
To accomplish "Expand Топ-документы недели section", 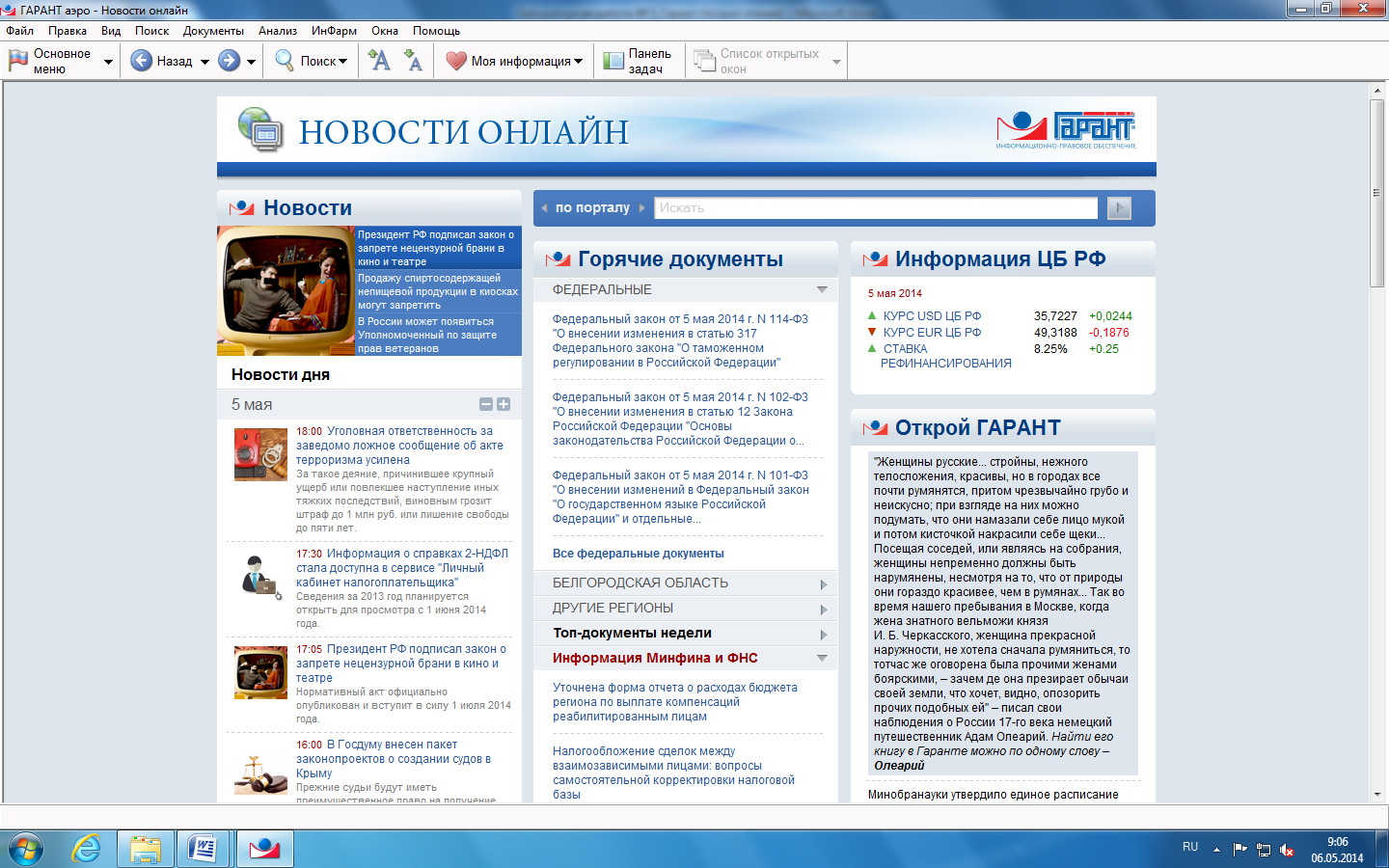I will [x=823, y=635].
